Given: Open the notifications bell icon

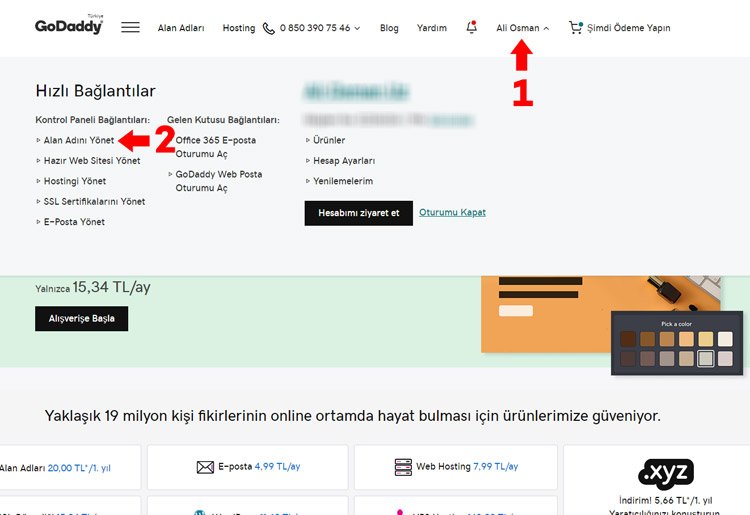Looking at the screenshot, I should click(472, 27).
